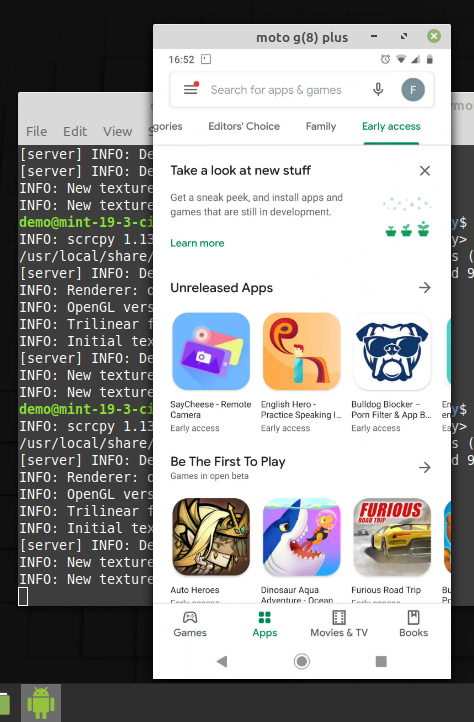Viewport: 474px width, 722px height.
Task: Click the Search for apps & games field
Action: pos(276,90)
